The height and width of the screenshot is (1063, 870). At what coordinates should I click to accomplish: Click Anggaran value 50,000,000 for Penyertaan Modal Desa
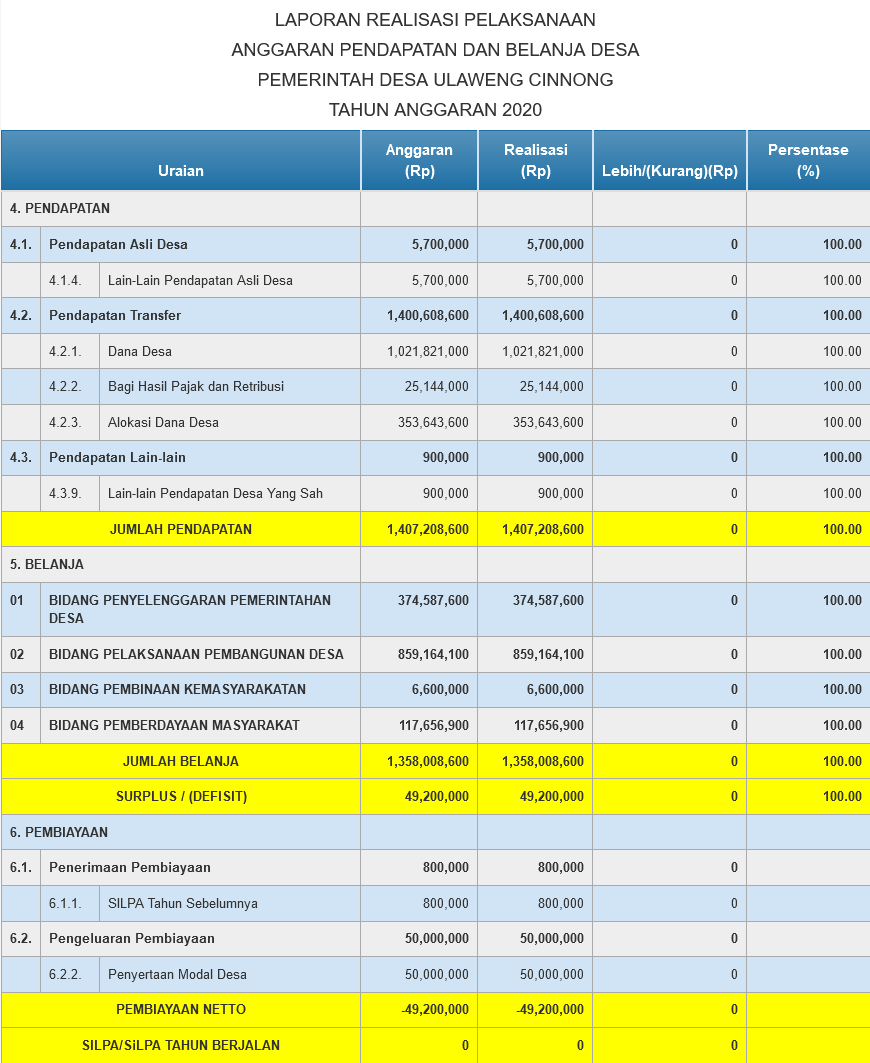coord(437,975)
